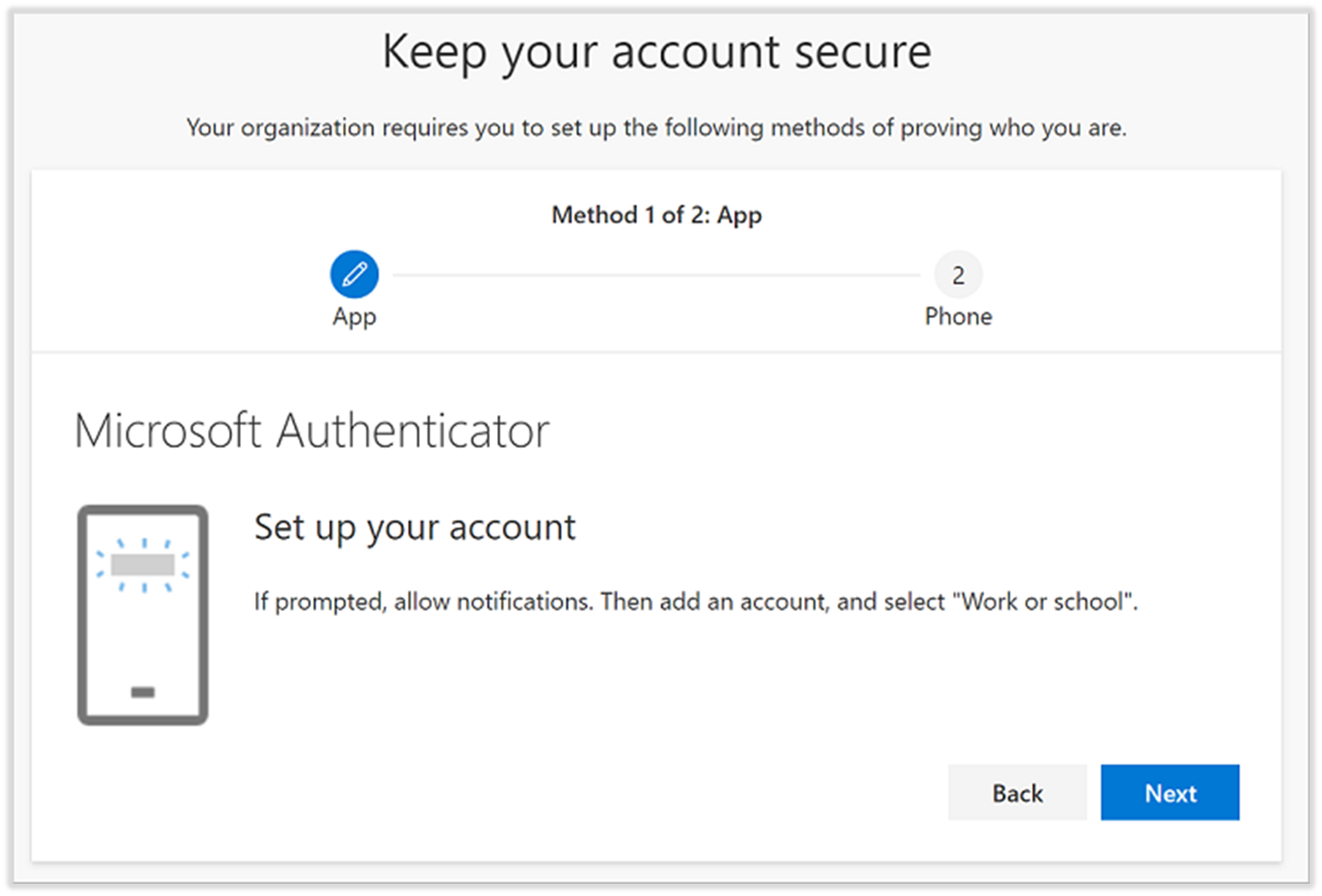Select the App step label

(x=353, y=316)
